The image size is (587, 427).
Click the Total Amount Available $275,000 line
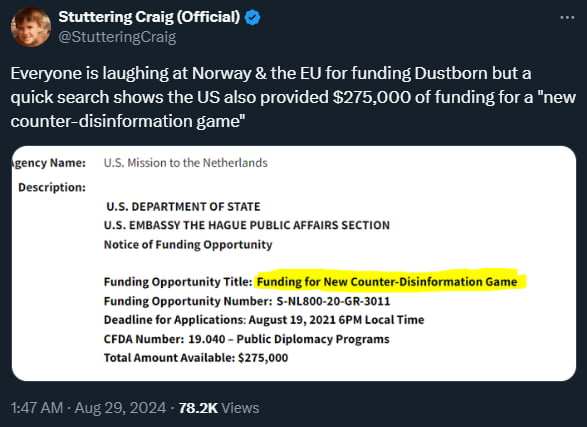[196, 358]
